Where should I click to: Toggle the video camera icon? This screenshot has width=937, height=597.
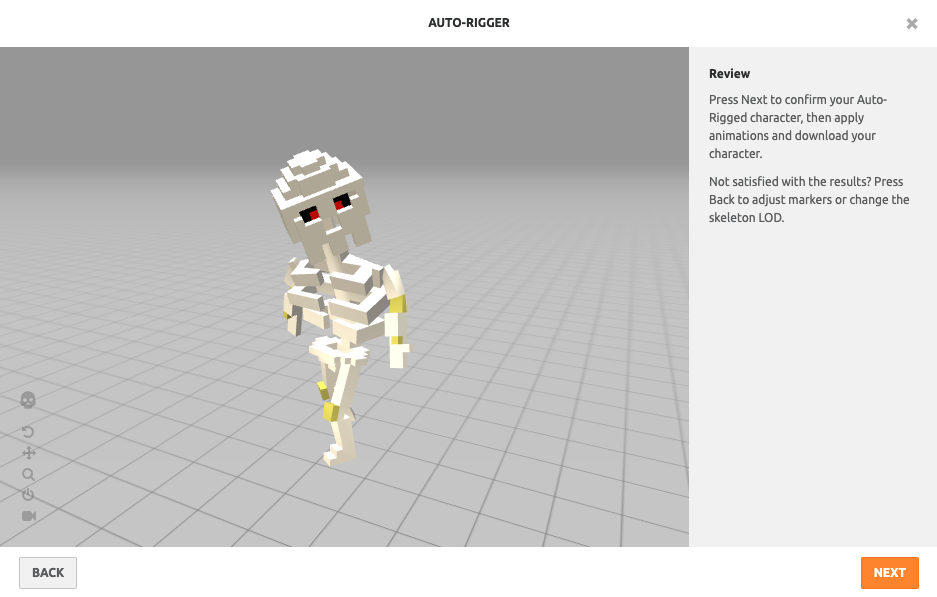[28, 516]
